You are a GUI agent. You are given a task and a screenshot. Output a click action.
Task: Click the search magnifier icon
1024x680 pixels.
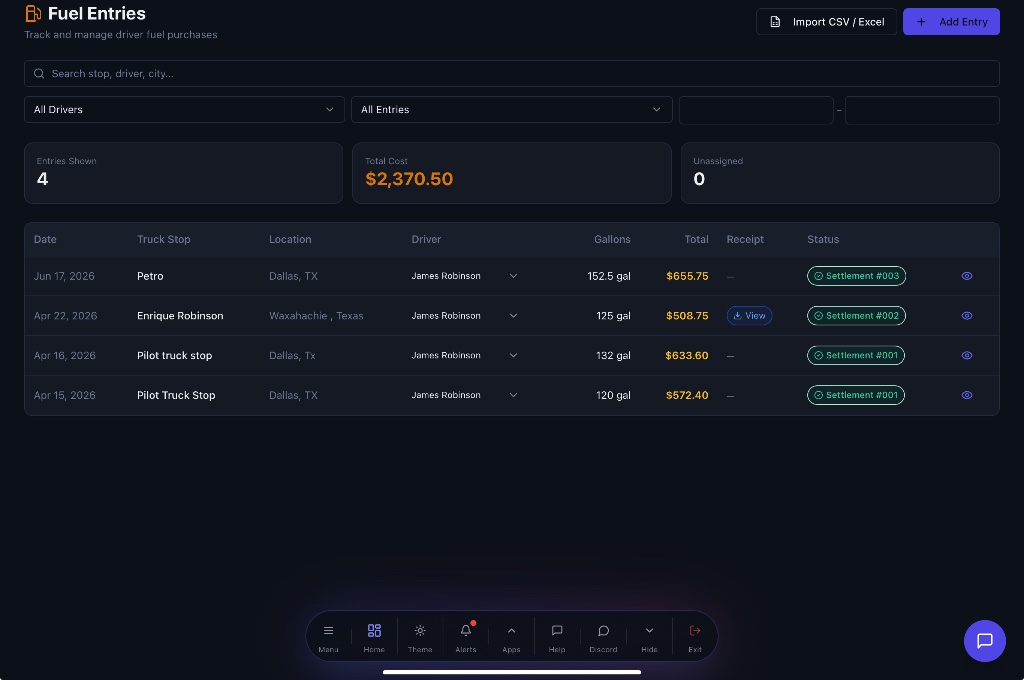39,74
